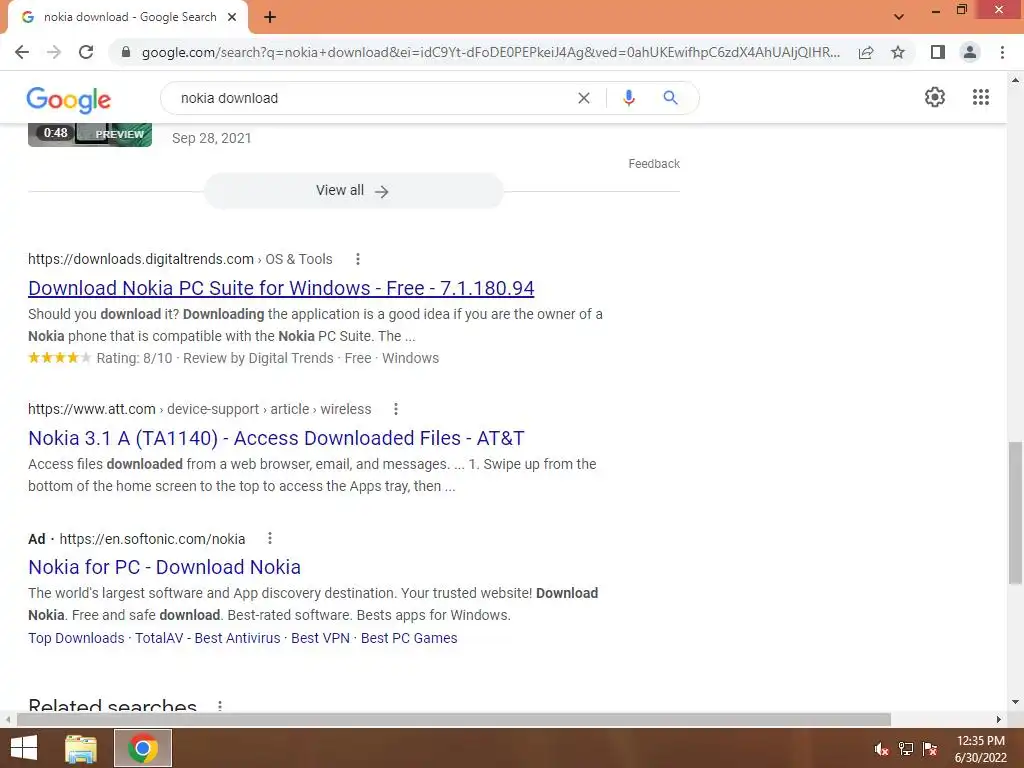Open more options for softonic ad
Viewport: 1024px width, 768px height.
(270, 539)
